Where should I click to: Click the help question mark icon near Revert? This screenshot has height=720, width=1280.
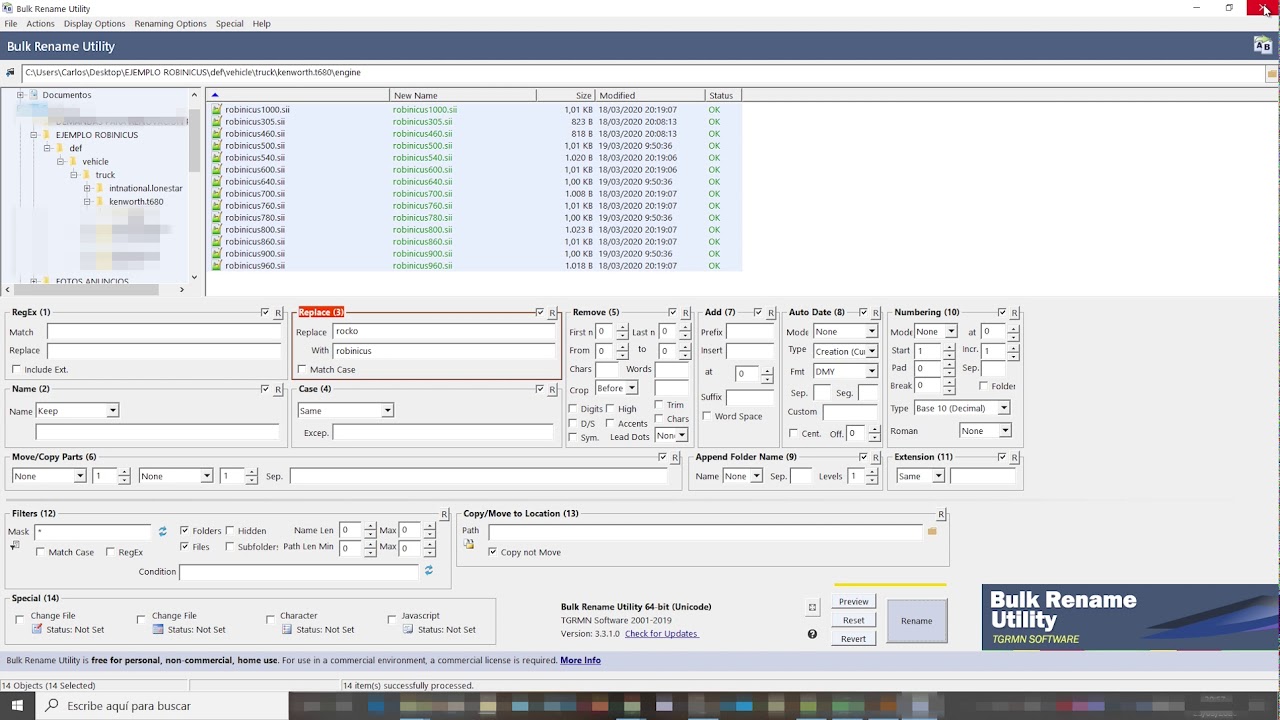(x=812, y=634)
